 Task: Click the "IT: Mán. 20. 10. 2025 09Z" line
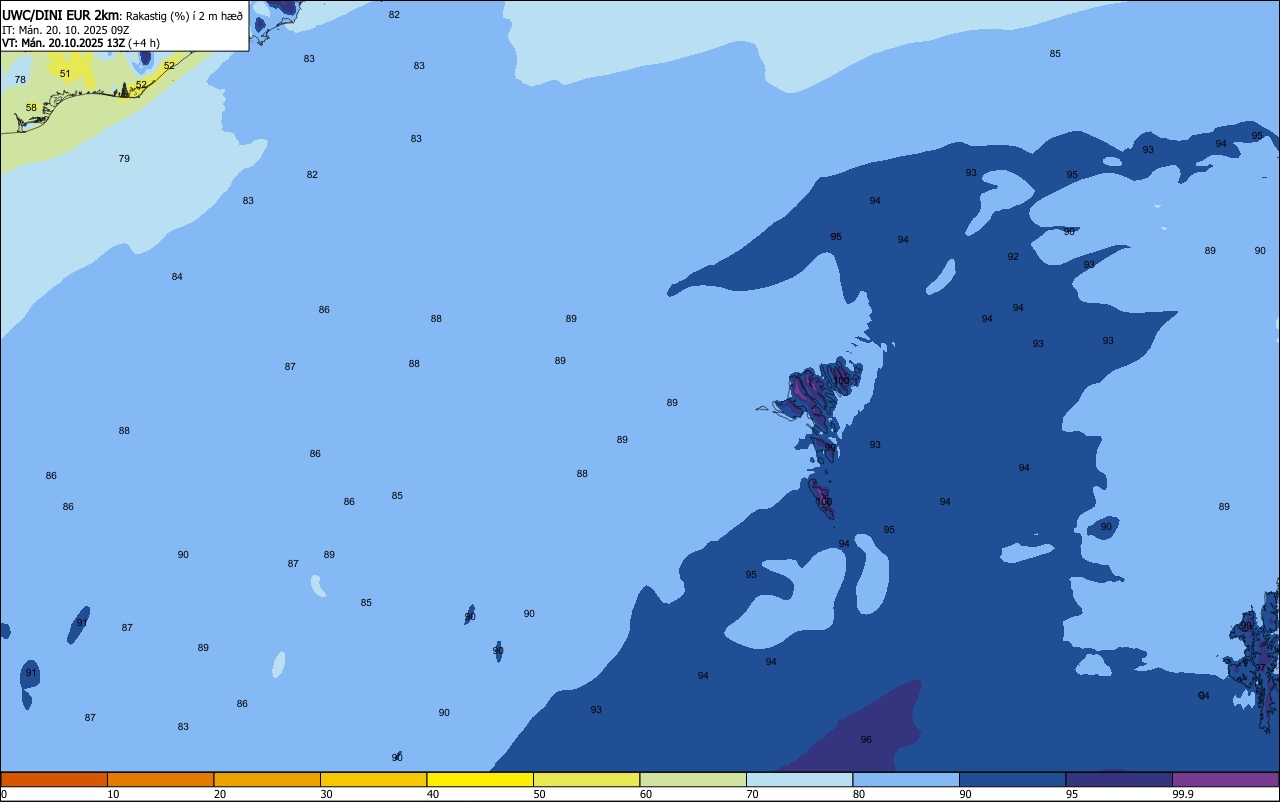tap(65, 30)
